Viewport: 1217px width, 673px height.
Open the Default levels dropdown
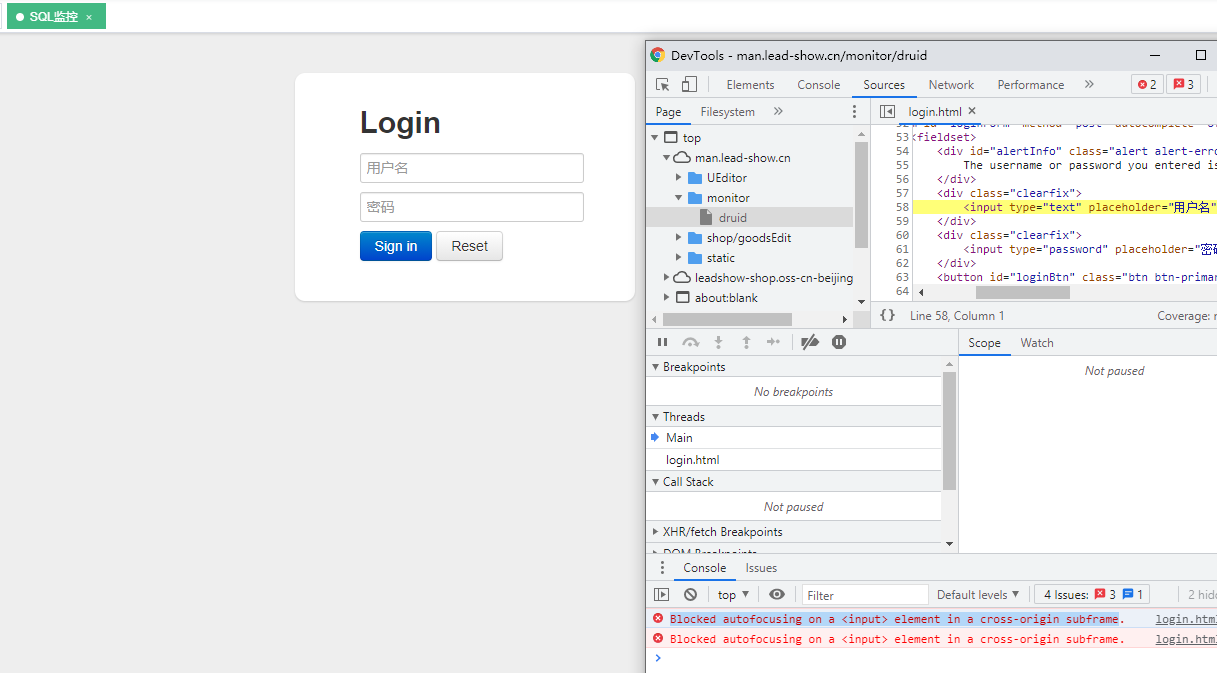[x=978, y=595]
